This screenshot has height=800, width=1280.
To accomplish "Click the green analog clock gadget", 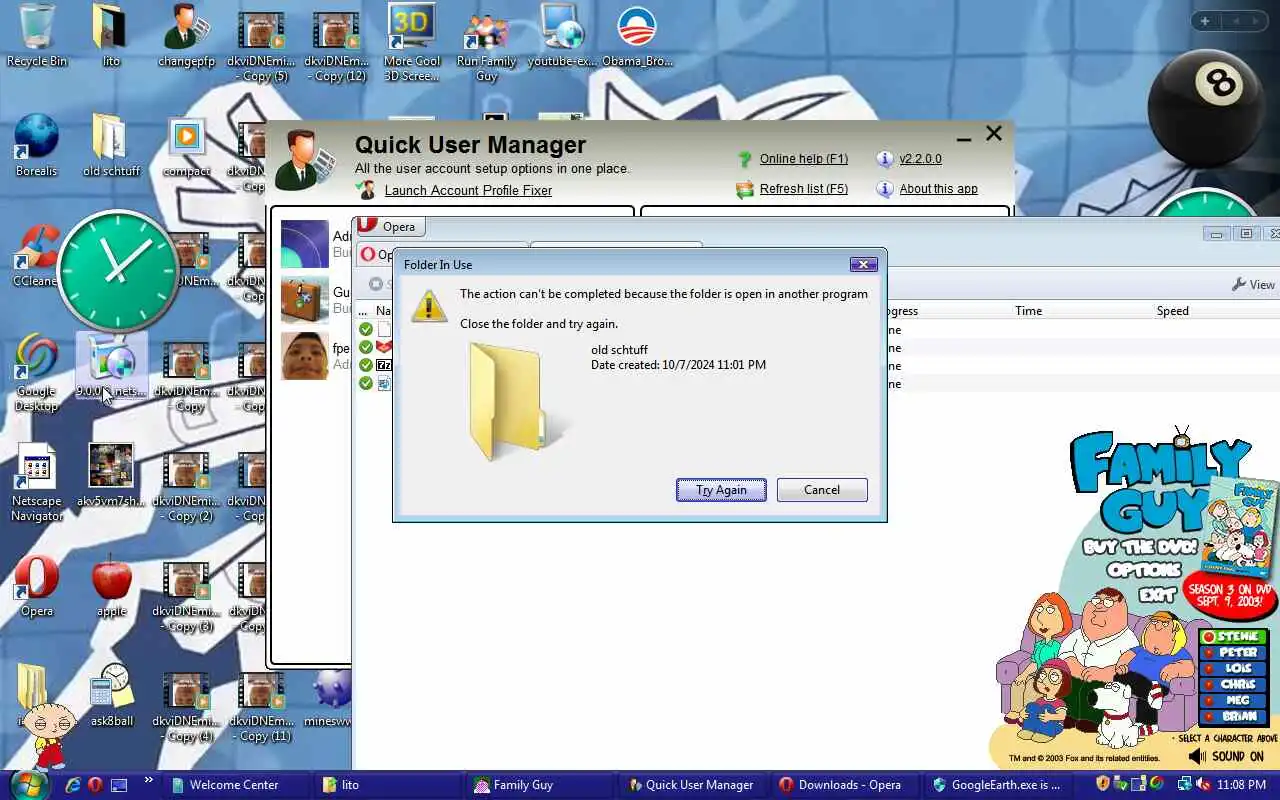I will [x=118, y=270].
